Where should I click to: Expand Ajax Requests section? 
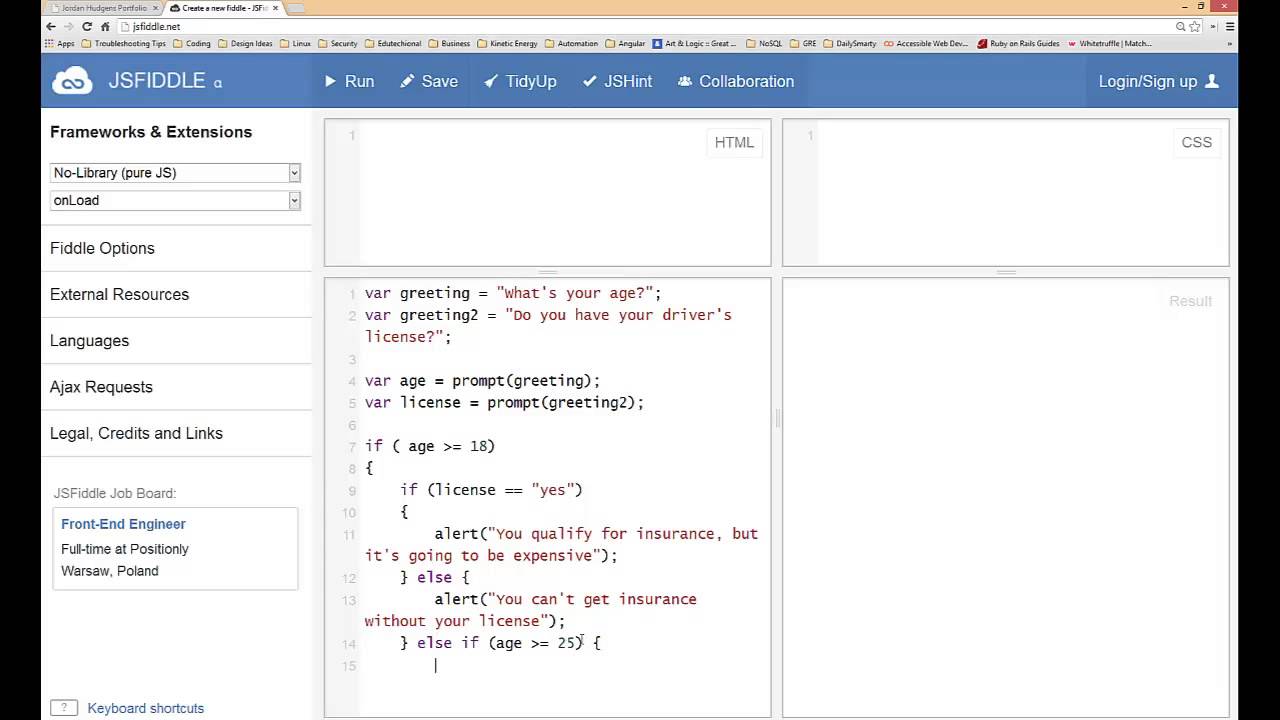(101, 387)
